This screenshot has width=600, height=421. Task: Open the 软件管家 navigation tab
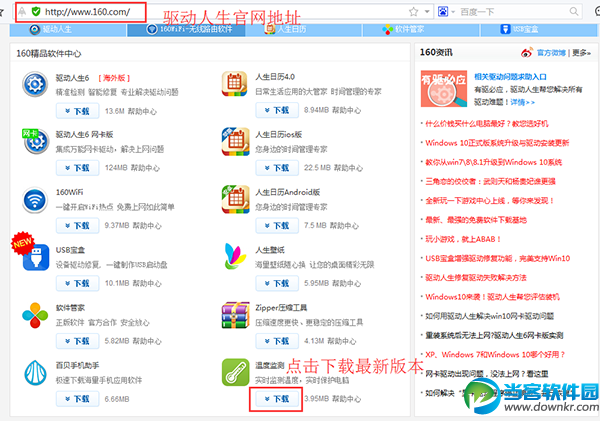(421, 29)
